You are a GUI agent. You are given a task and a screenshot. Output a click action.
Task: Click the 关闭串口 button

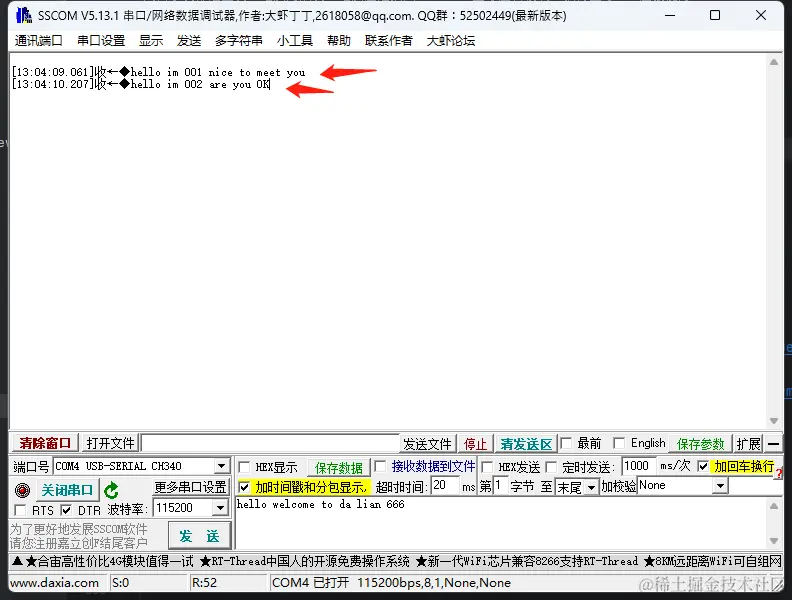coord(67,490)
